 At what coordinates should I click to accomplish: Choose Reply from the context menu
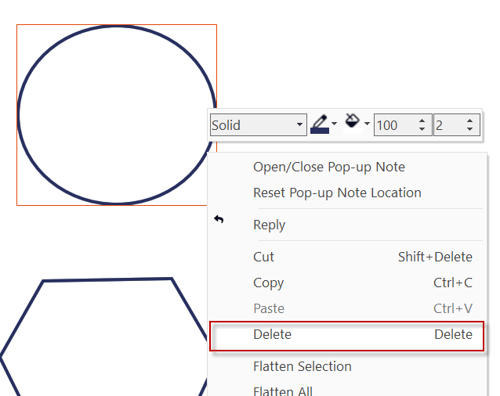[347, 225]
